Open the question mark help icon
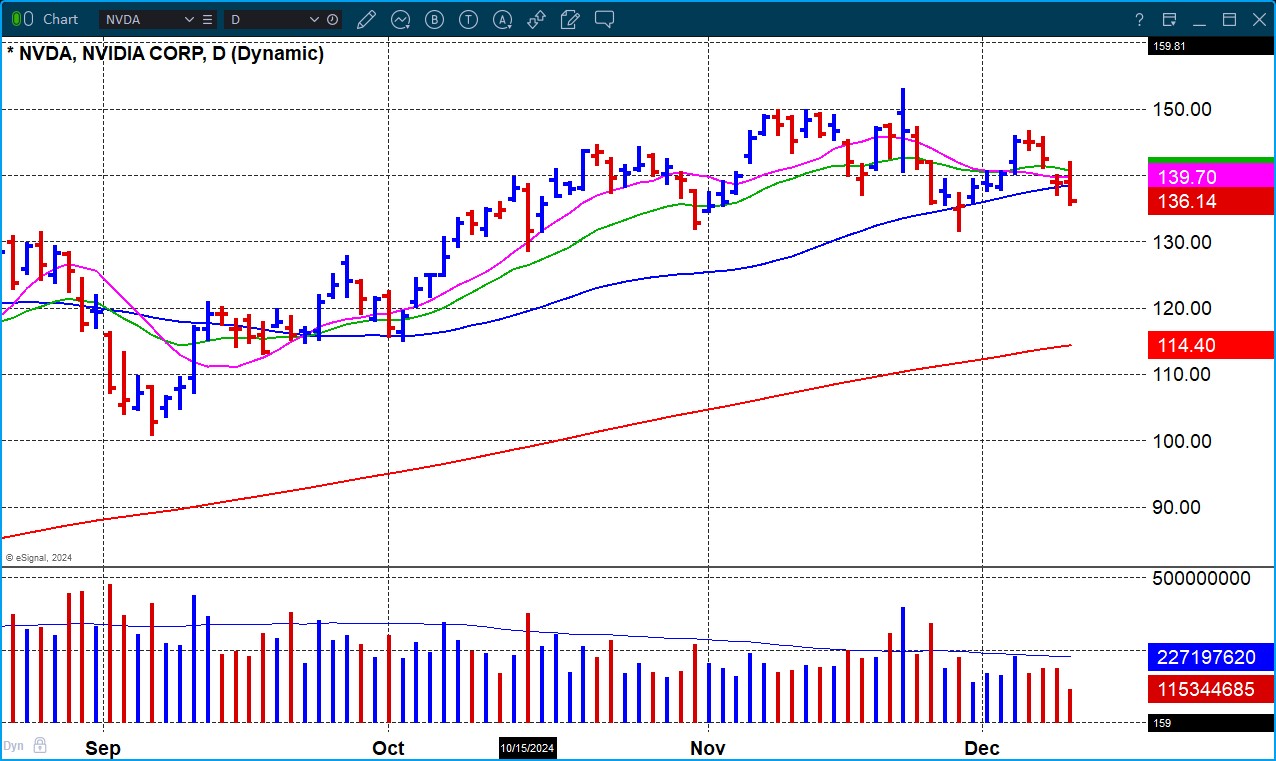This screenshot has width=1276, height=761. 1139,20
